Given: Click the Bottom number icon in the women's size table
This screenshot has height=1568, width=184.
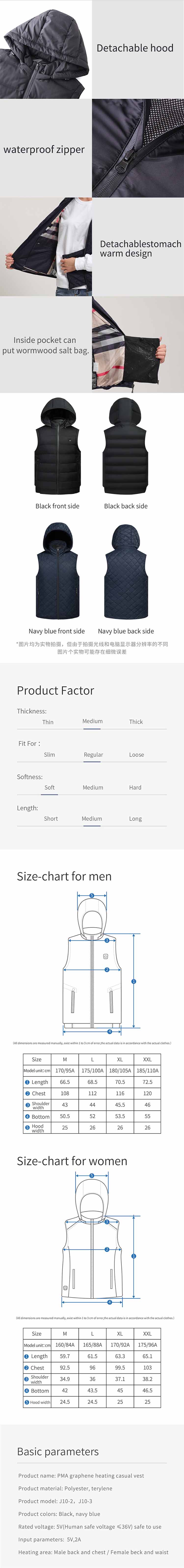Looking at the screenshot, I should (27, 1390).
